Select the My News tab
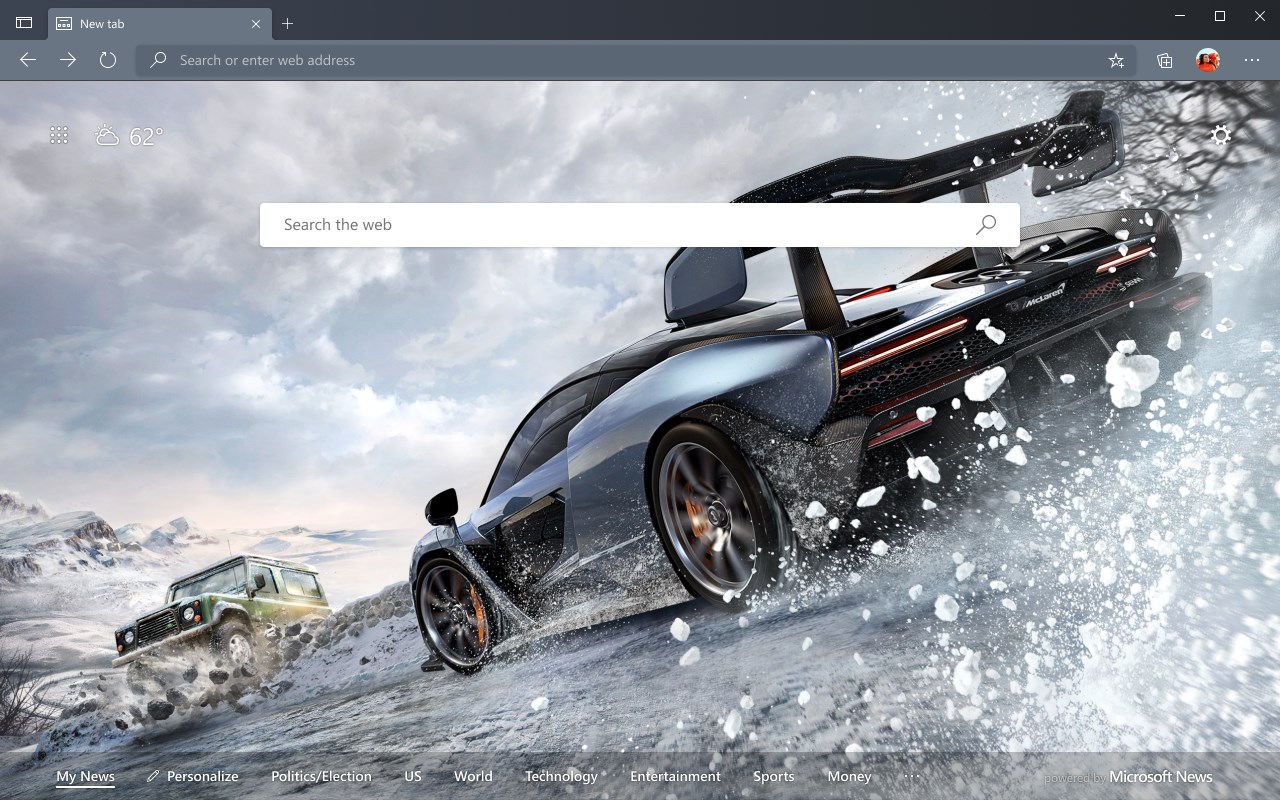Screen dimensions: 1280x800 (x=85, y=777)
